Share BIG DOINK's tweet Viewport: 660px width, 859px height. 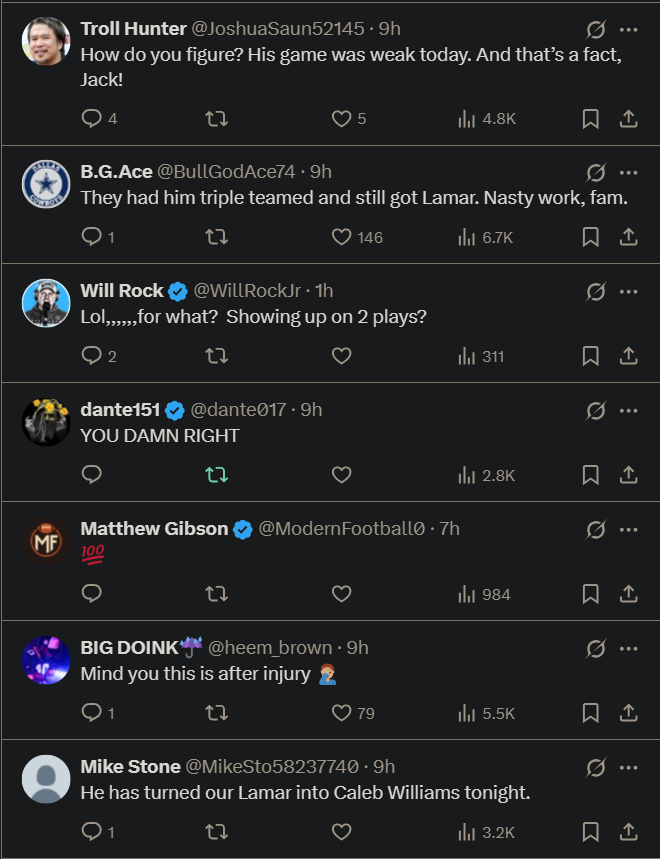628,714
